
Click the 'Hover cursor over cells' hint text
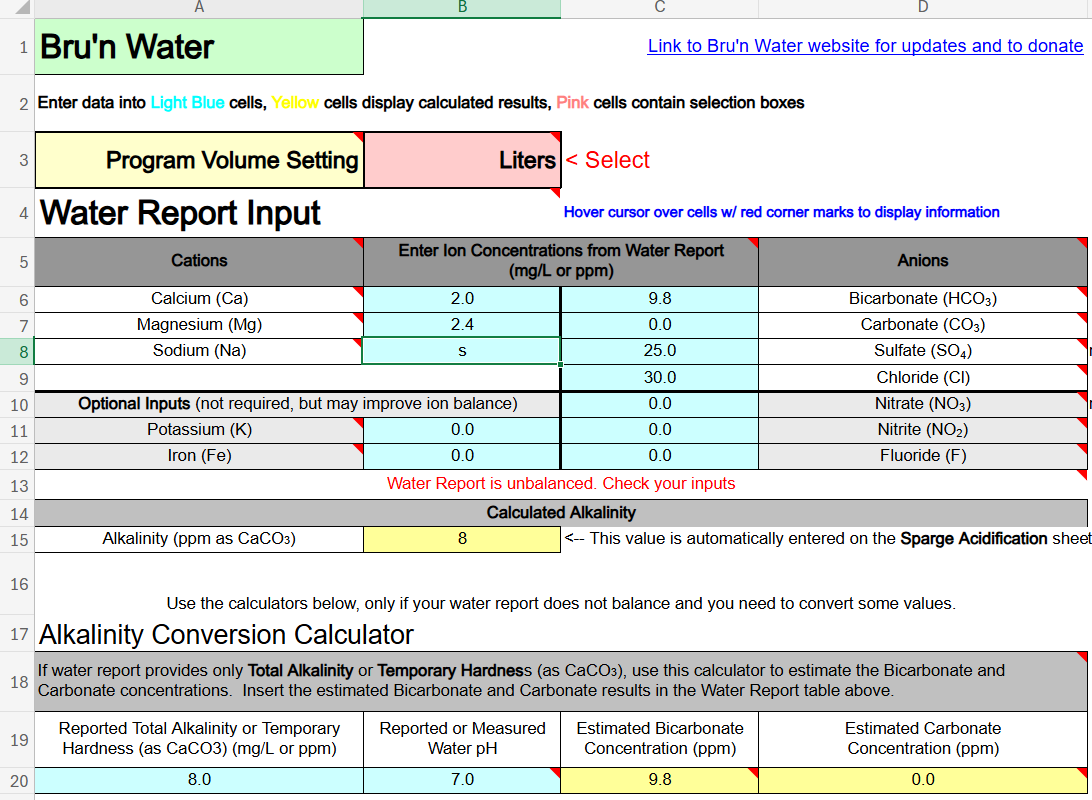click(x=781, y=212)
